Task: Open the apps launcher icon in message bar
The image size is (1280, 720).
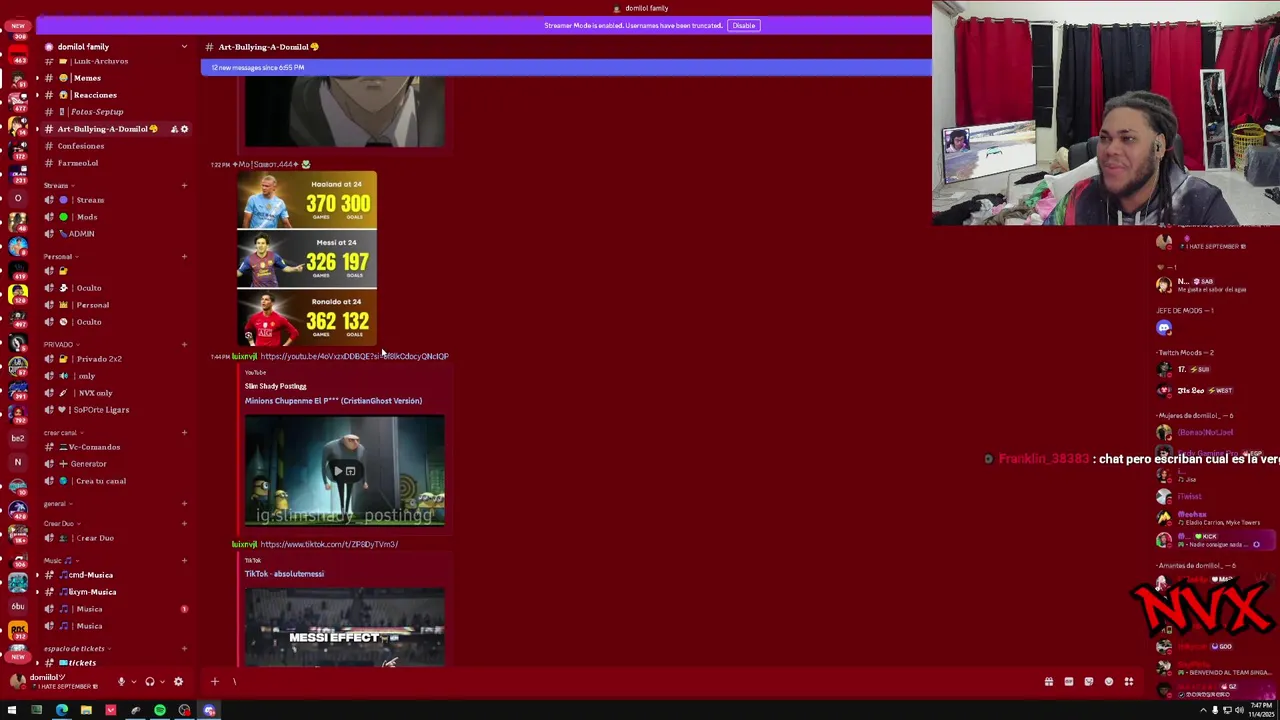Action: (x=1129, y=682)
